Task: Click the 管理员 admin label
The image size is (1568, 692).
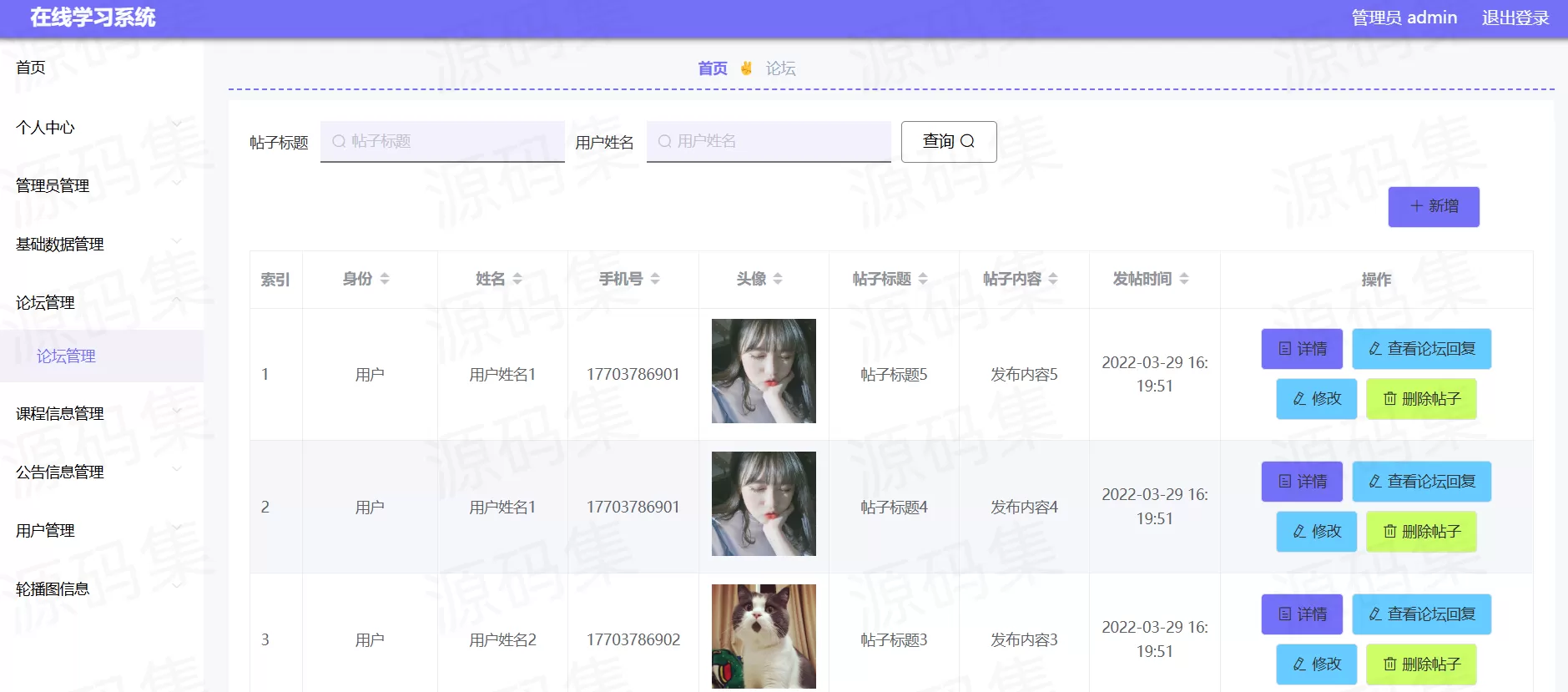Action: (x=1404, y=18)
